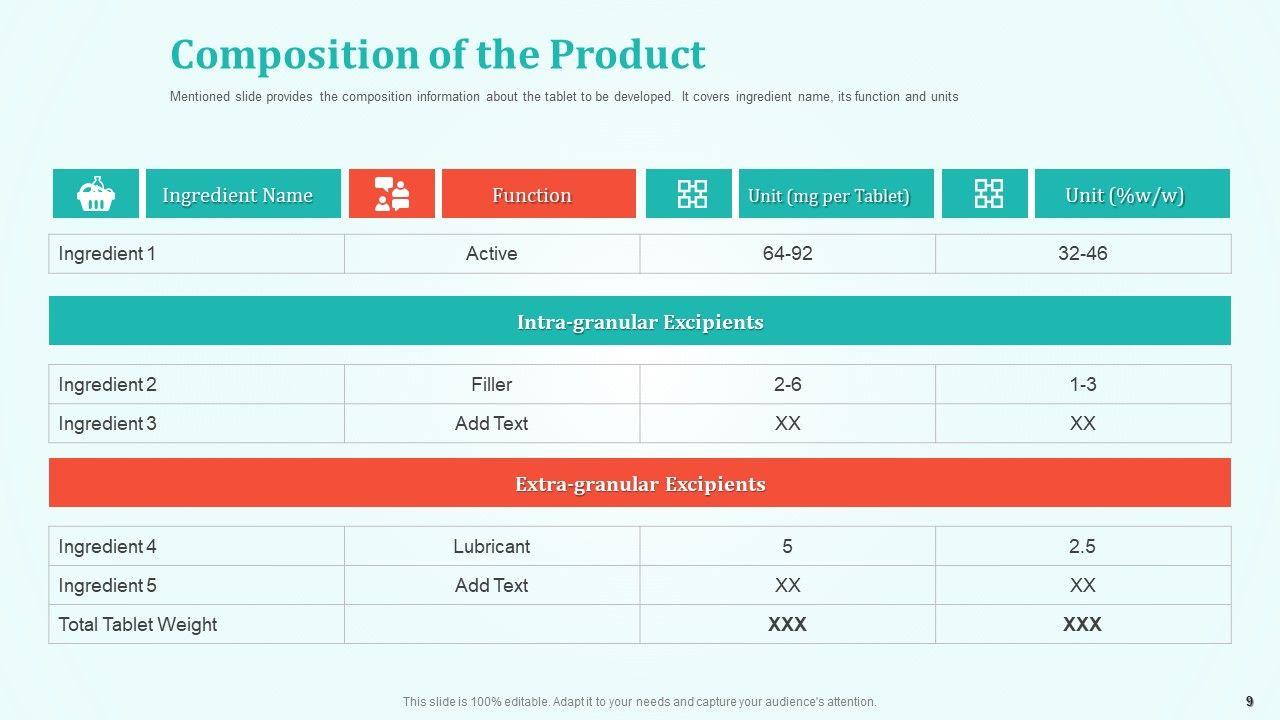Click the 64-92 value cell
Screen dimensions: 1280x720
click(787, 254)
